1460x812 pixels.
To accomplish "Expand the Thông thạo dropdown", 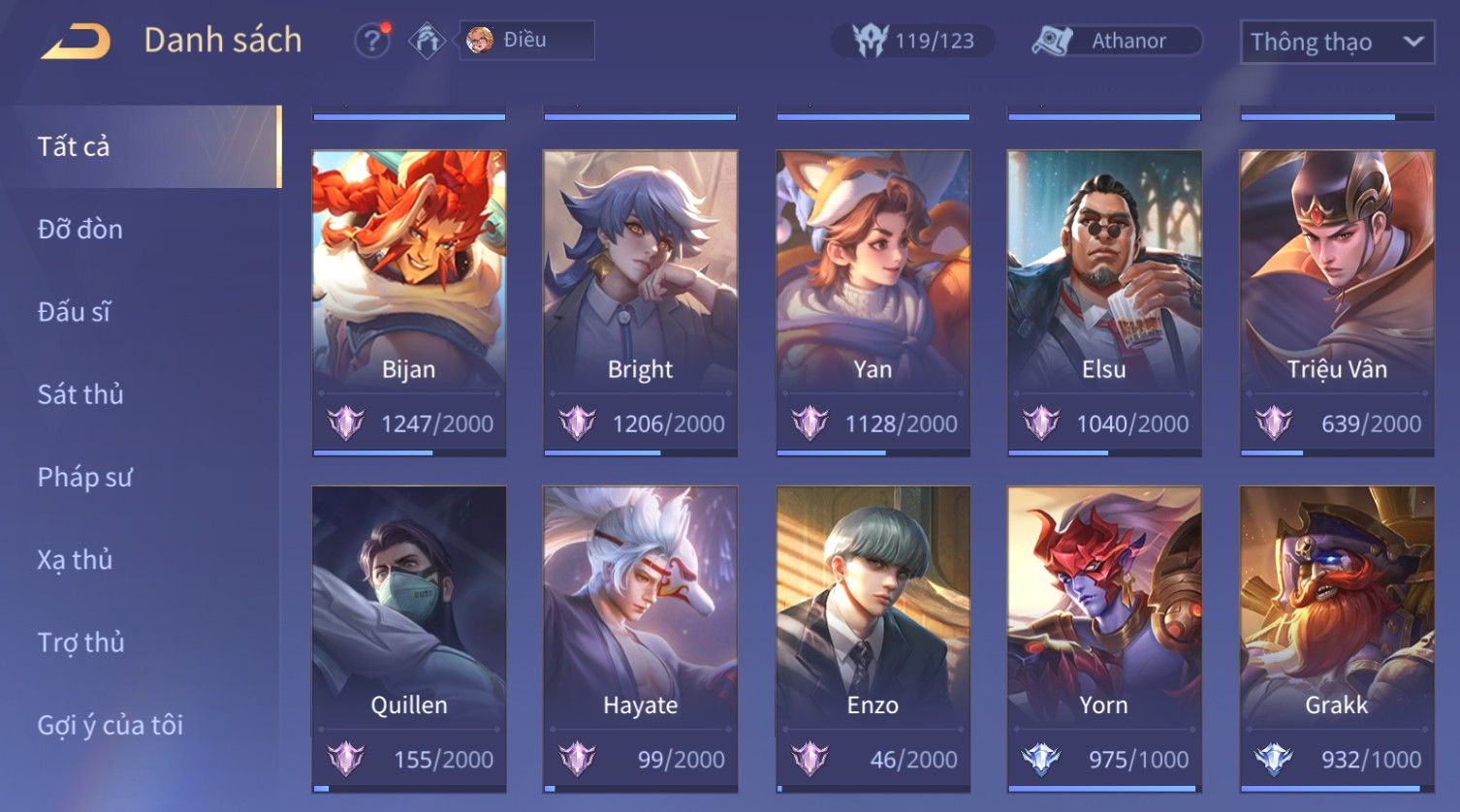I will (x=1337, y=42).
